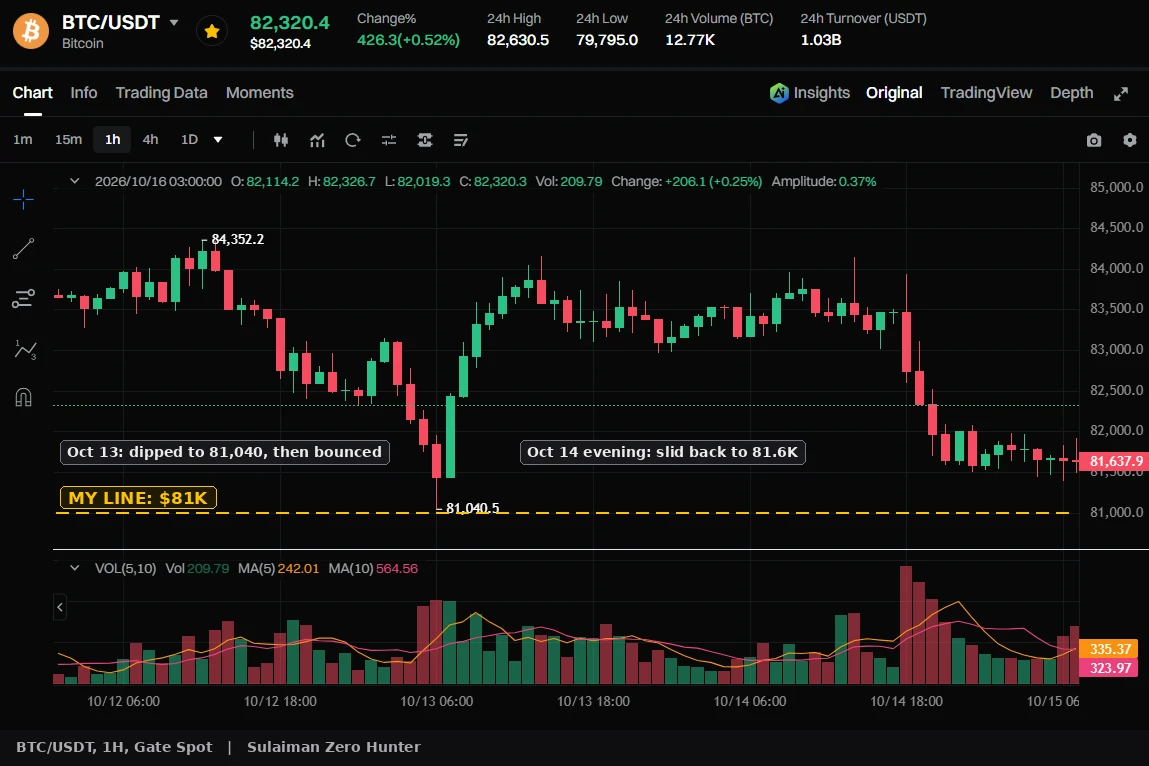
Task: Select the 1h timeframe
Action: click(112, 139)
